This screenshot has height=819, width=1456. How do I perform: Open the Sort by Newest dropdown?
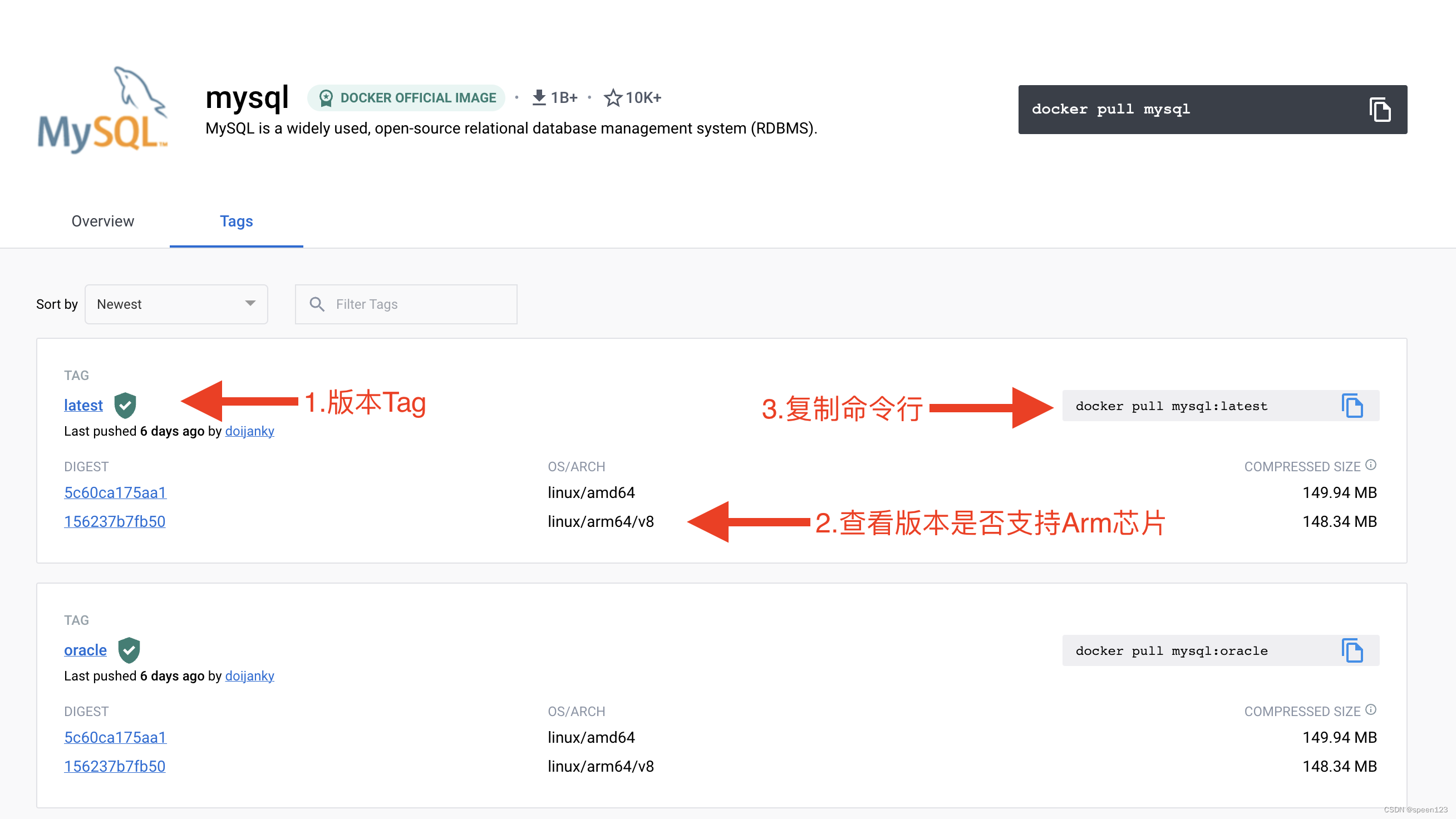coord(175,303)
